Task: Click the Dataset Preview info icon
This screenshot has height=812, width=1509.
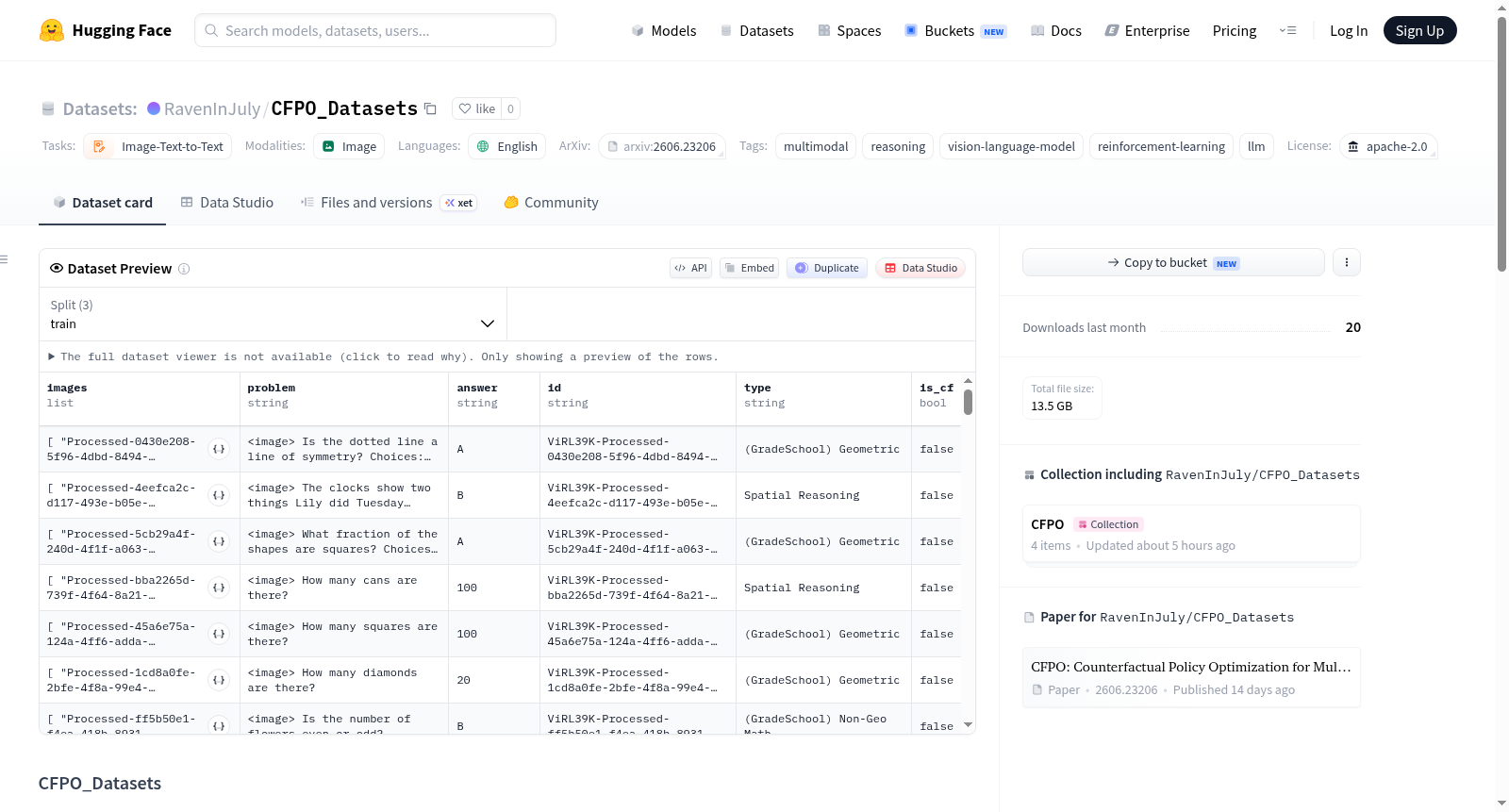Action: 184,269
